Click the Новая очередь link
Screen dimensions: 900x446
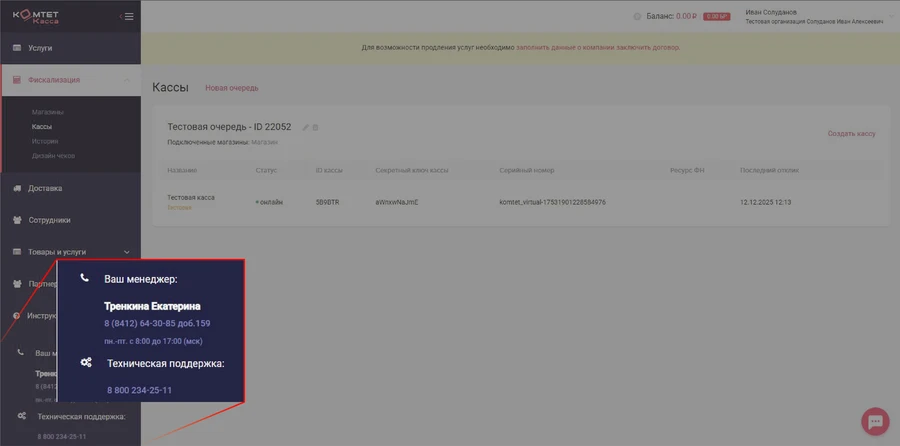click(231, 88)
